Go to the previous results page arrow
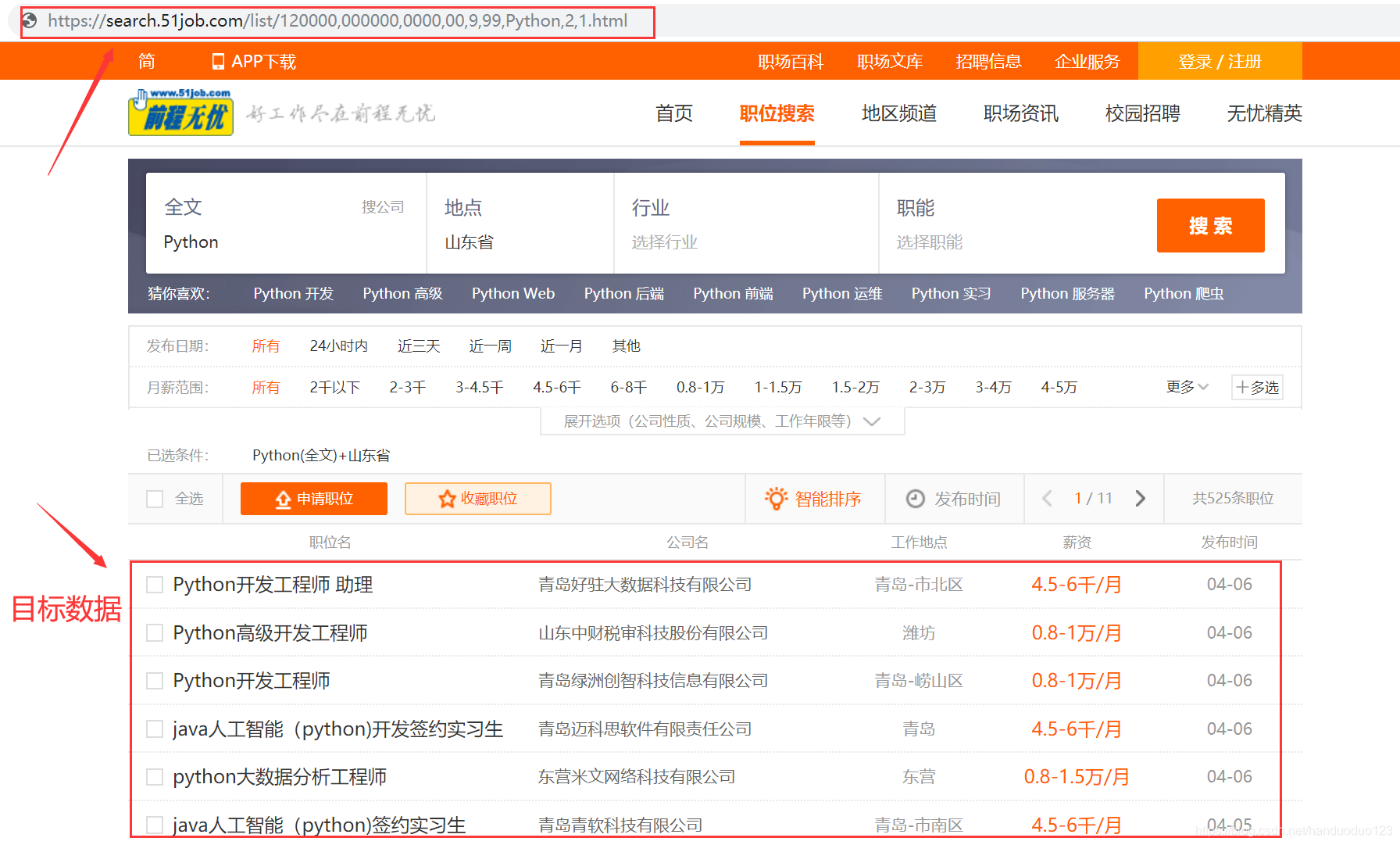This screenshot has height=845, width=1400. [1048, 499]
